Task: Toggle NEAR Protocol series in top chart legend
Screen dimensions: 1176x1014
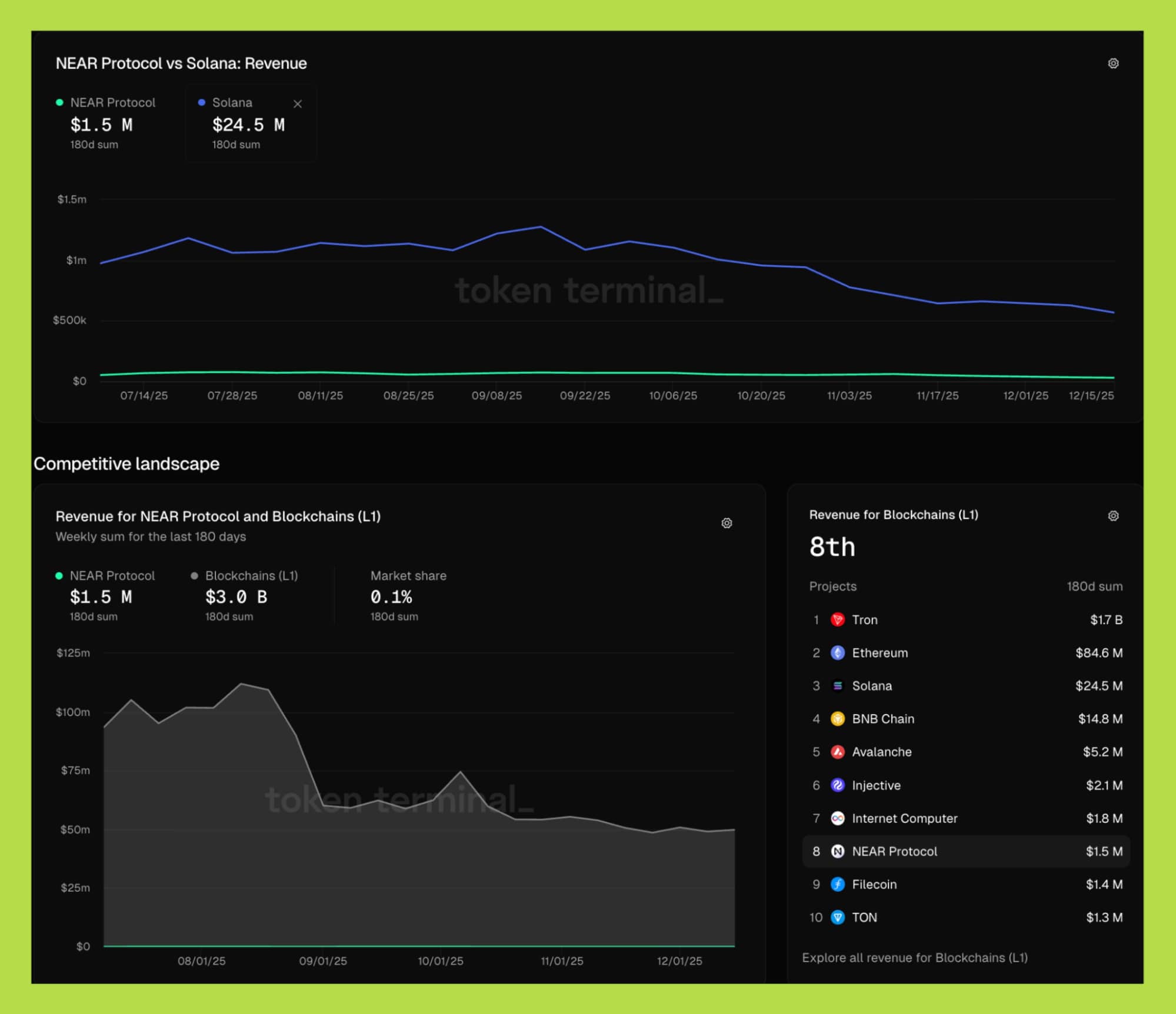Action: point(112,103)
